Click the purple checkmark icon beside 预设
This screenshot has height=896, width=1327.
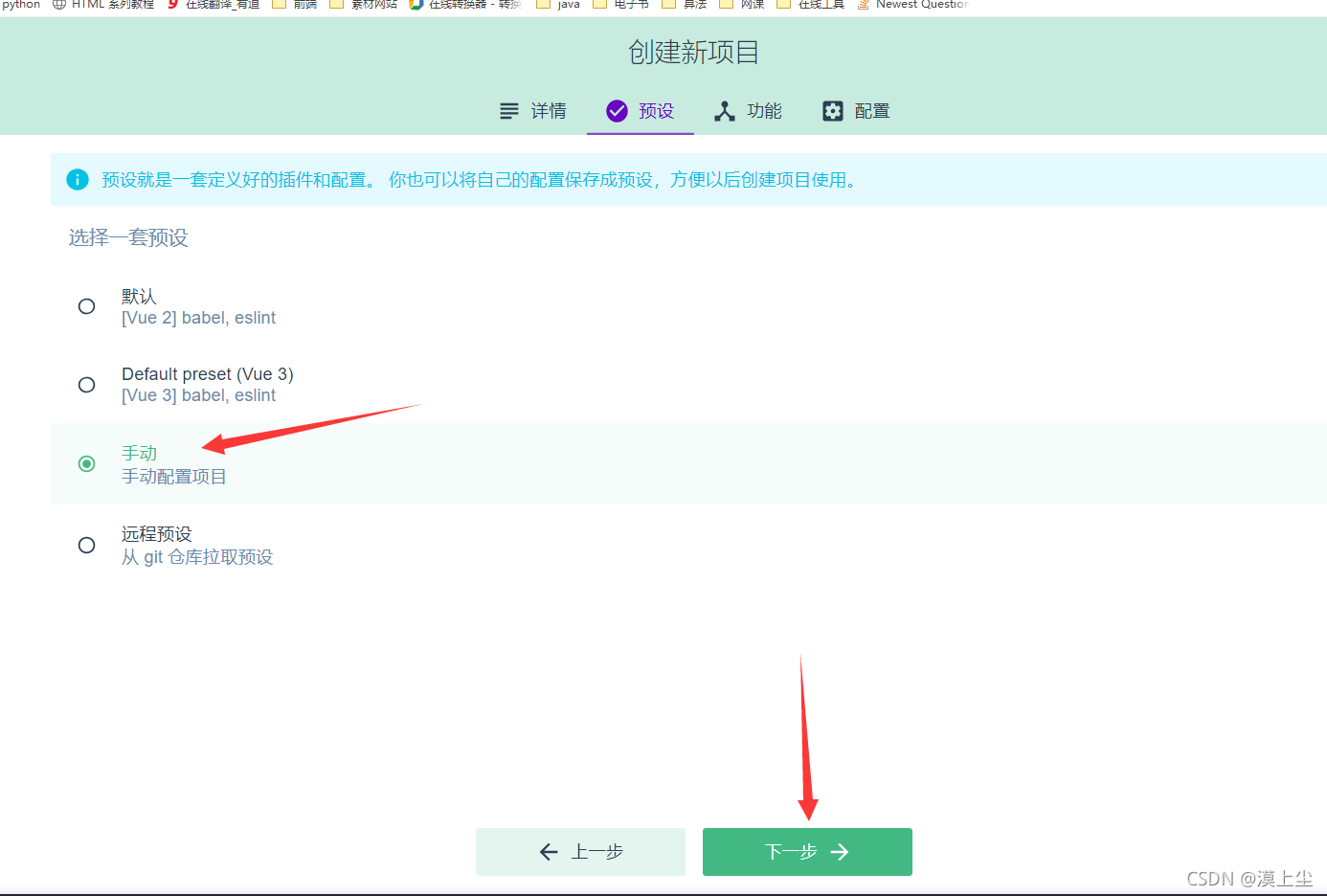click(x=618, y=111)
